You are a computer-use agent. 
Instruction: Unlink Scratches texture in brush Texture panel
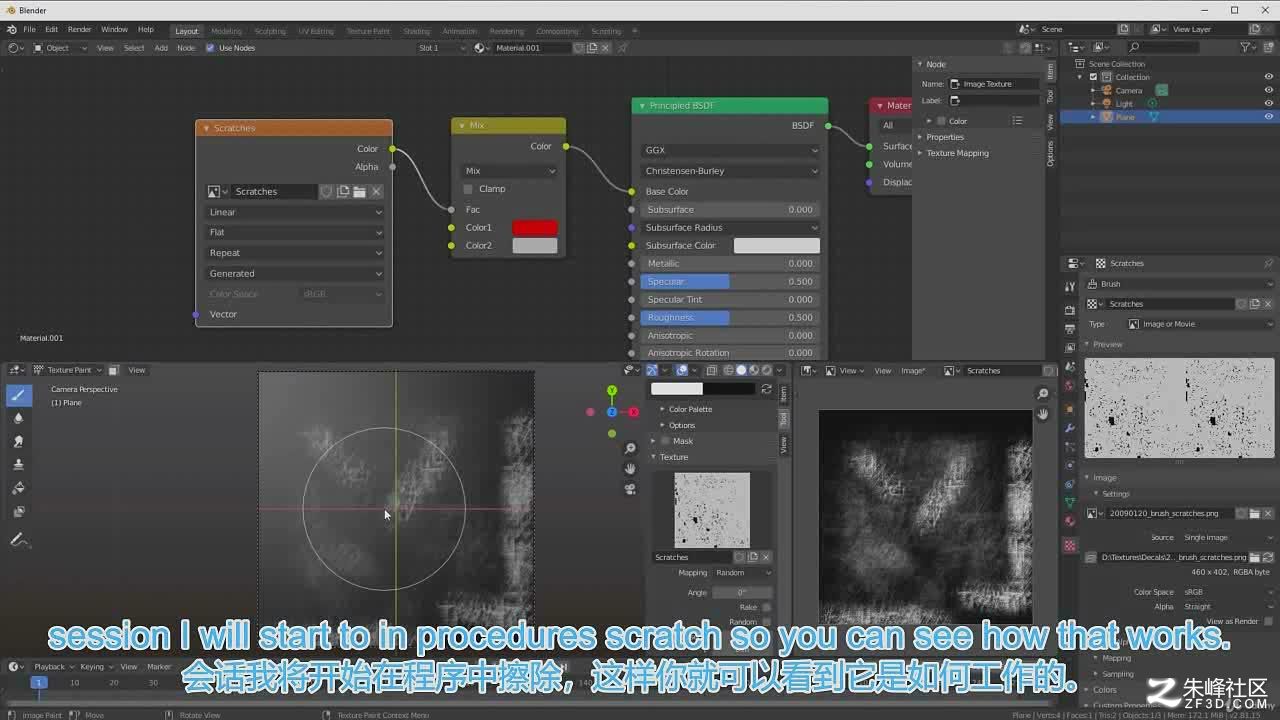766,557
